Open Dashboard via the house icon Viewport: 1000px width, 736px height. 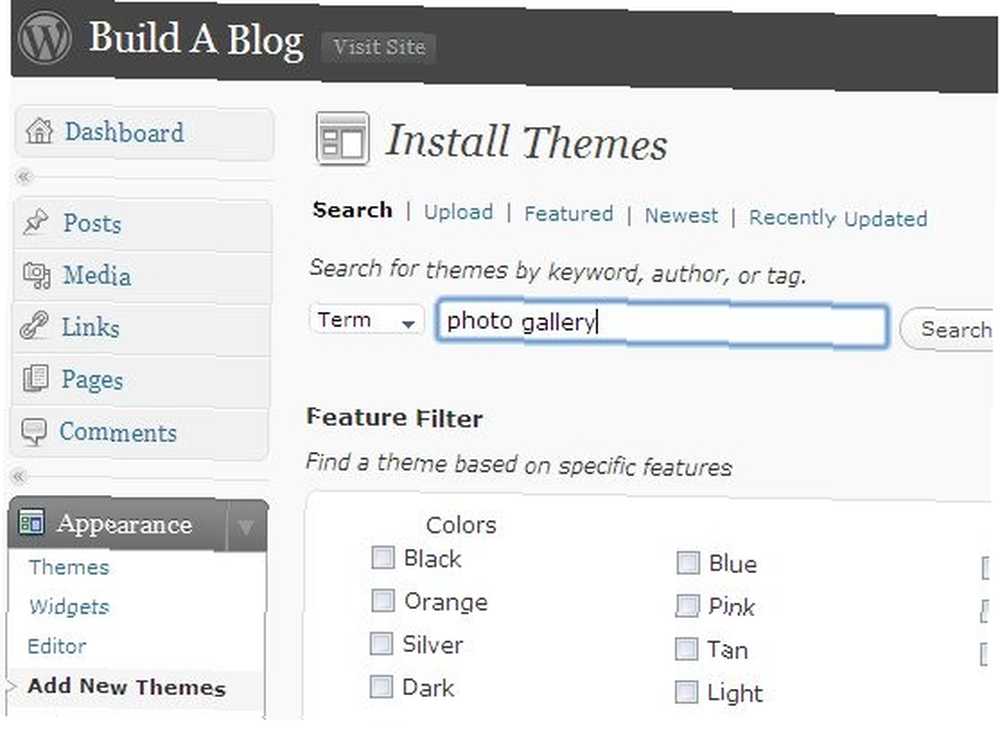tap(40, 131)
